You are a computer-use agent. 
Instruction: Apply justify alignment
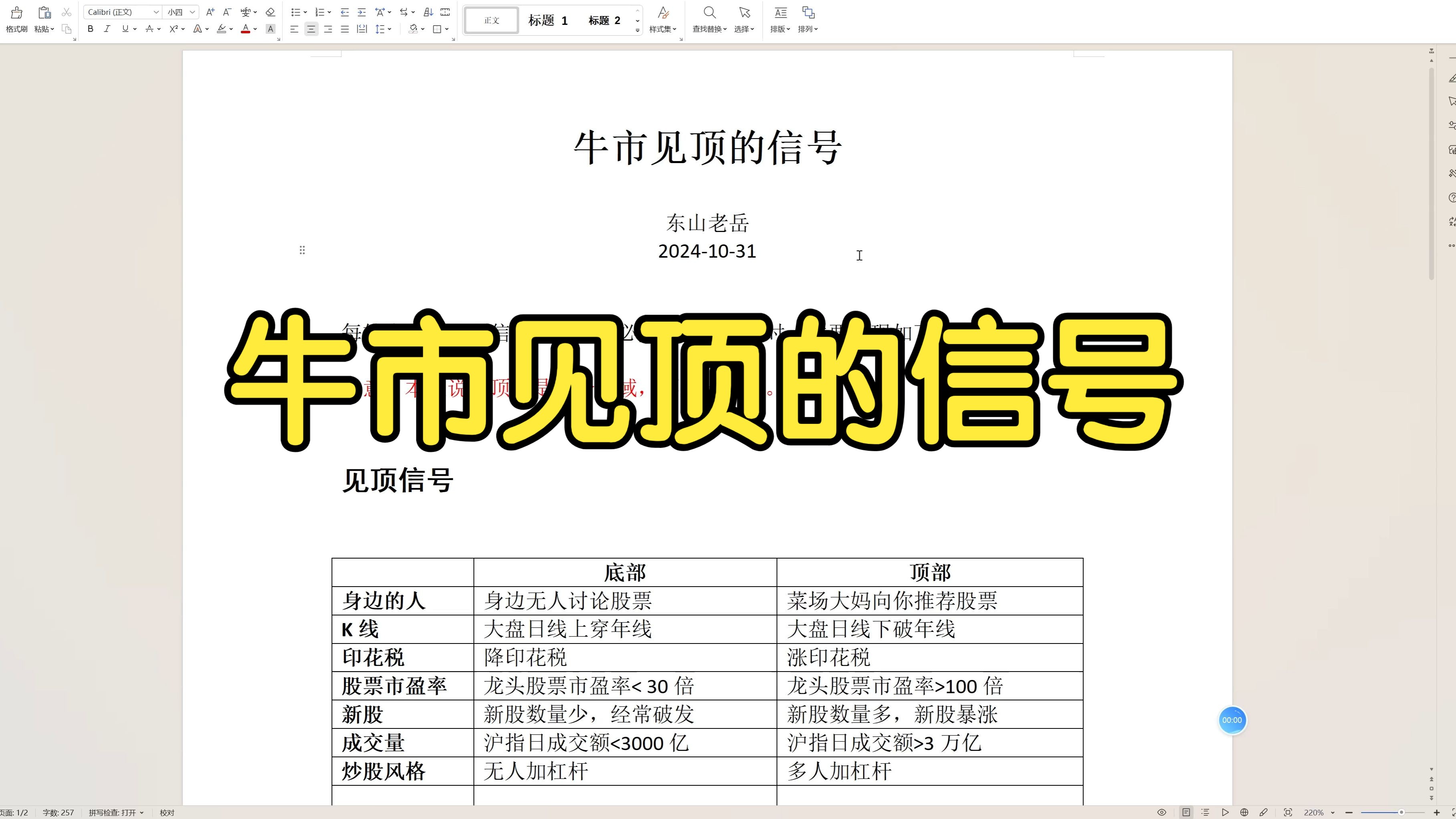(345, 29)
